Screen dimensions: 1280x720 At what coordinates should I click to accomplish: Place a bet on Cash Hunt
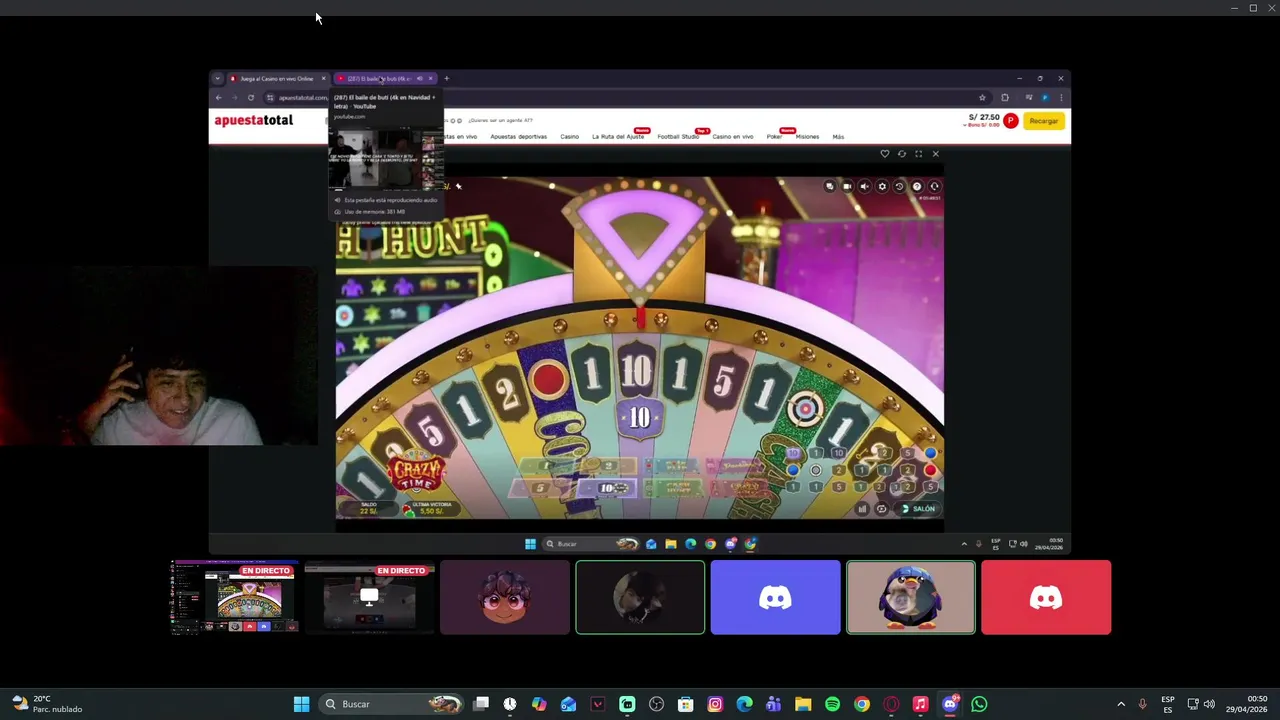673,488
